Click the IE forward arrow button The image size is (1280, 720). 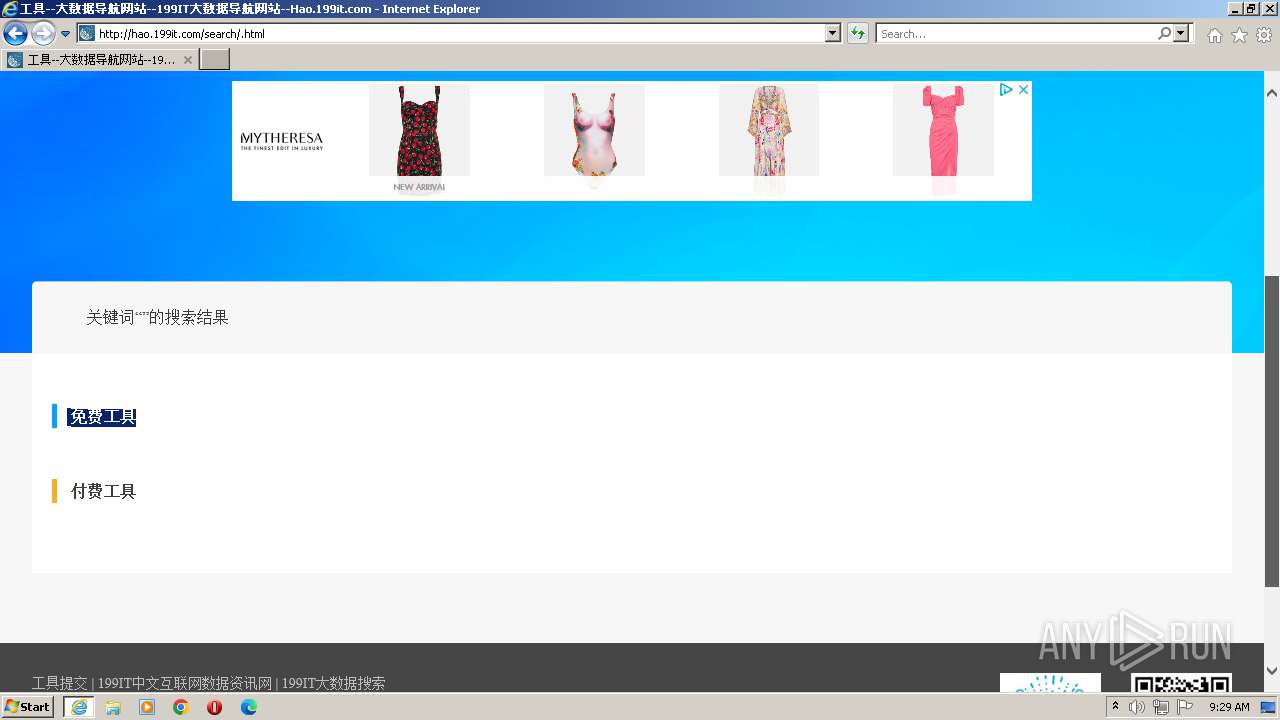[x=43, y=34]
